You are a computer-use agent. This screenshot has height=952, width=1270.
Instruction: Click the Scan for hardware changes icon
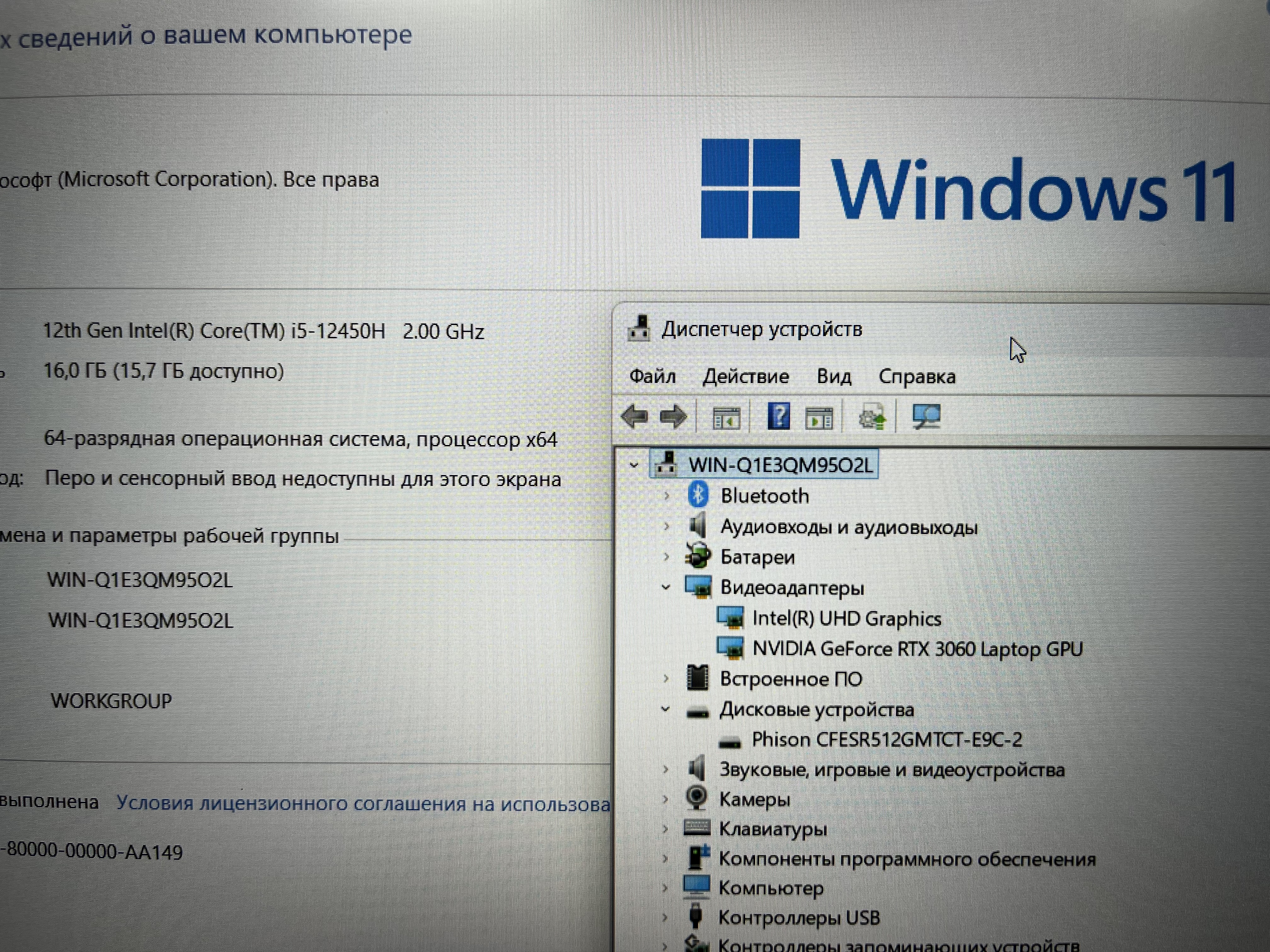point(926,416)
